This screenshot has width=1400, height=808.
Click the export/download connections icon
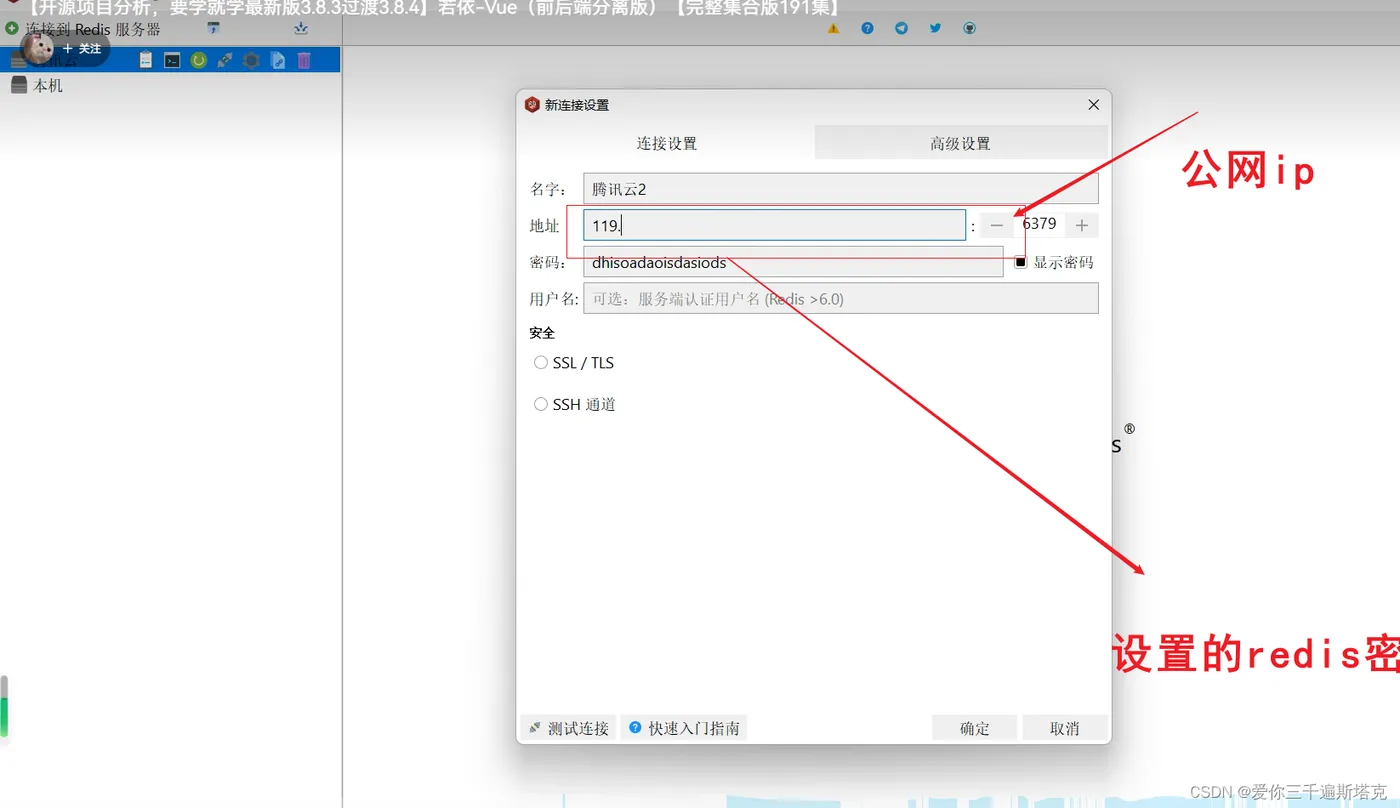point(301,28)
